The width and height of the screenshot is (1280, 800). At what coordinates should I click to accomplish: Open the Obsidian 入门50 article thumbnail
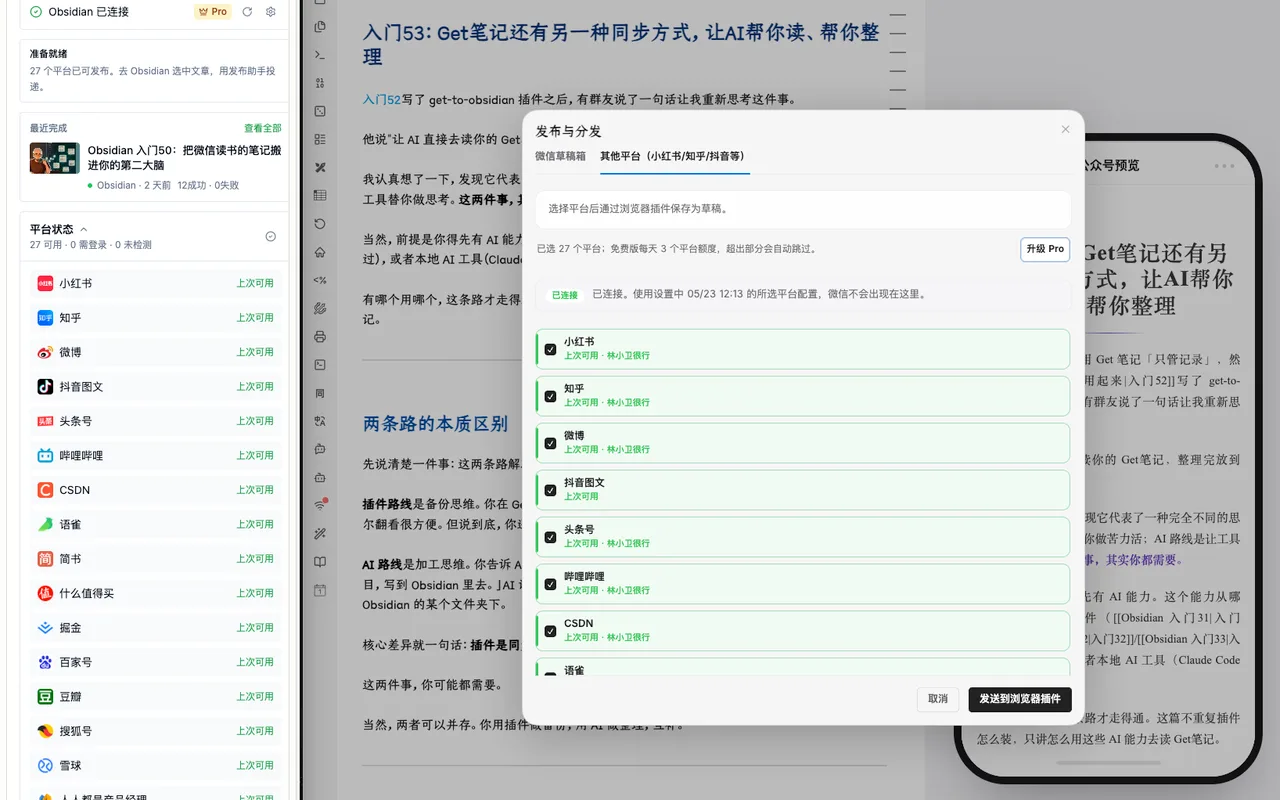click(54, 158)
